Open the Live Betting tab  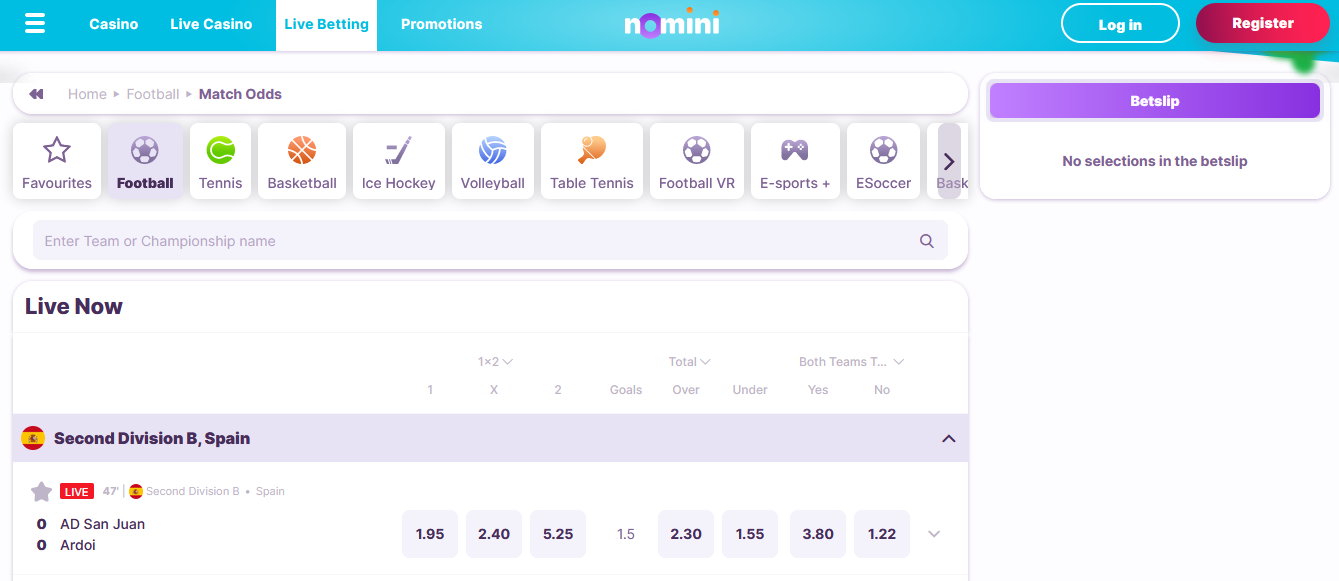point(327,25)
